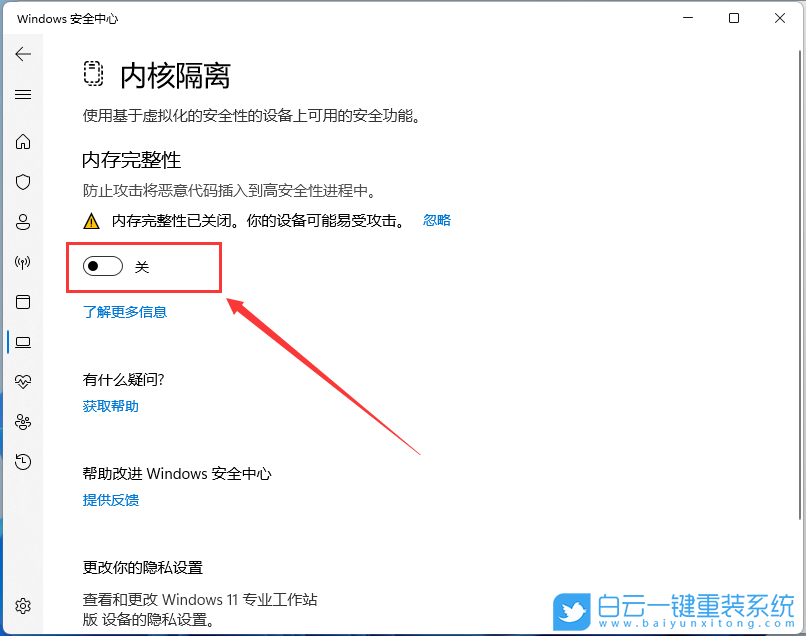Open Device security laptop icon in sidebar
The image size is (806, 636).
(x=23, y=342)
